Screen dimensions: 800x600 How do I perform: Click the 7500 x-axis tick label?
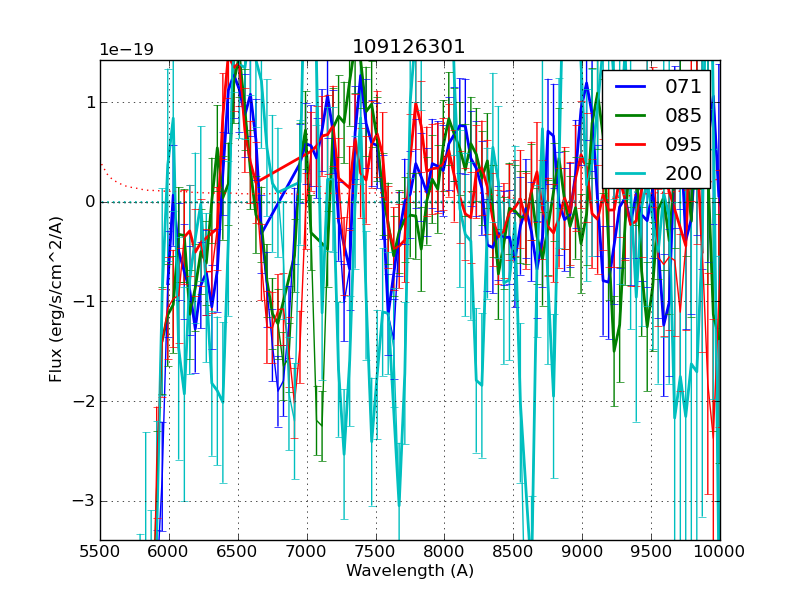coord(375,550)
